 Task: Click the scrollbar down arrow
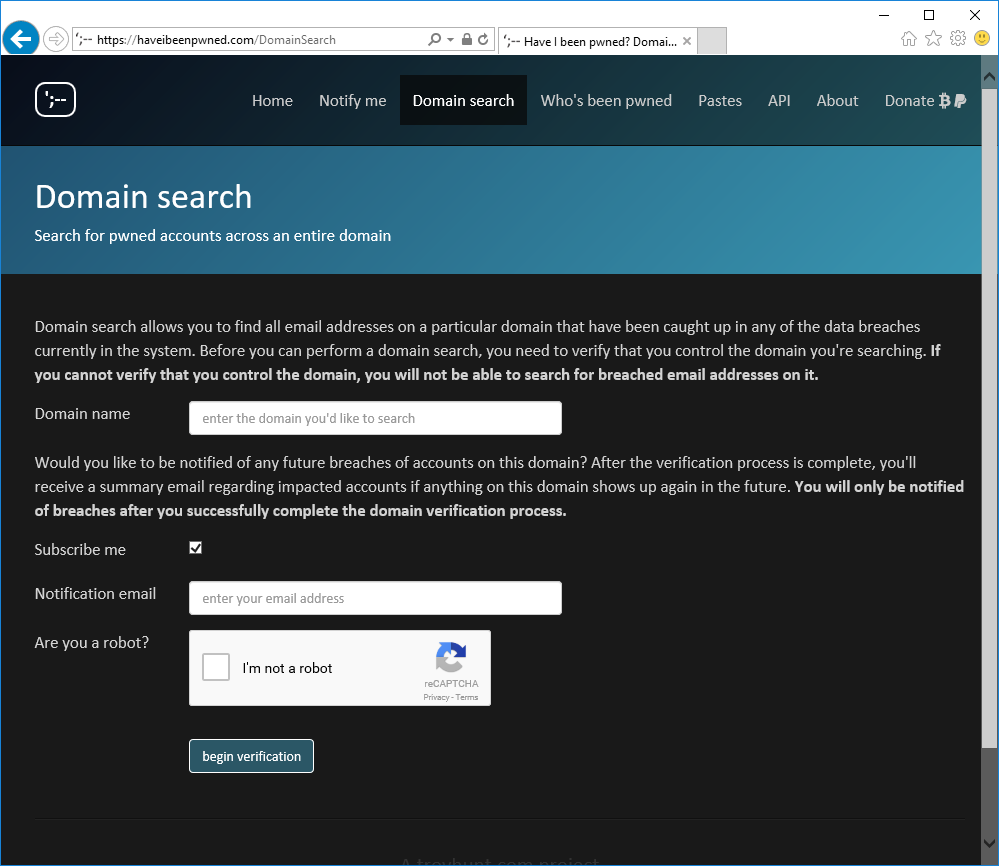tap(989, 843)
